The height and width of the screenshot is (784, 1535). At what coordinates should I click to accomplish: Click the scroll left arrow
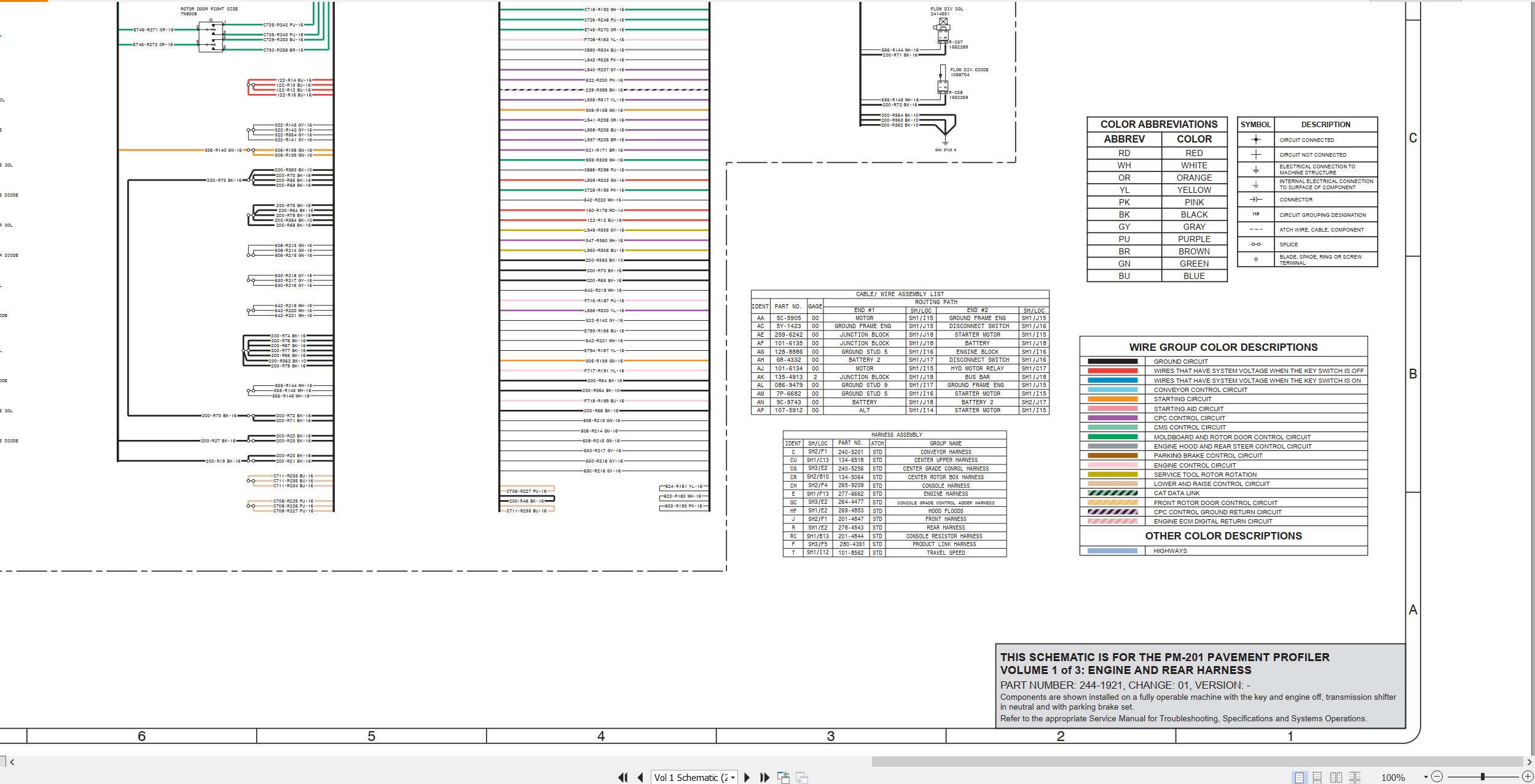pos(12,762)
